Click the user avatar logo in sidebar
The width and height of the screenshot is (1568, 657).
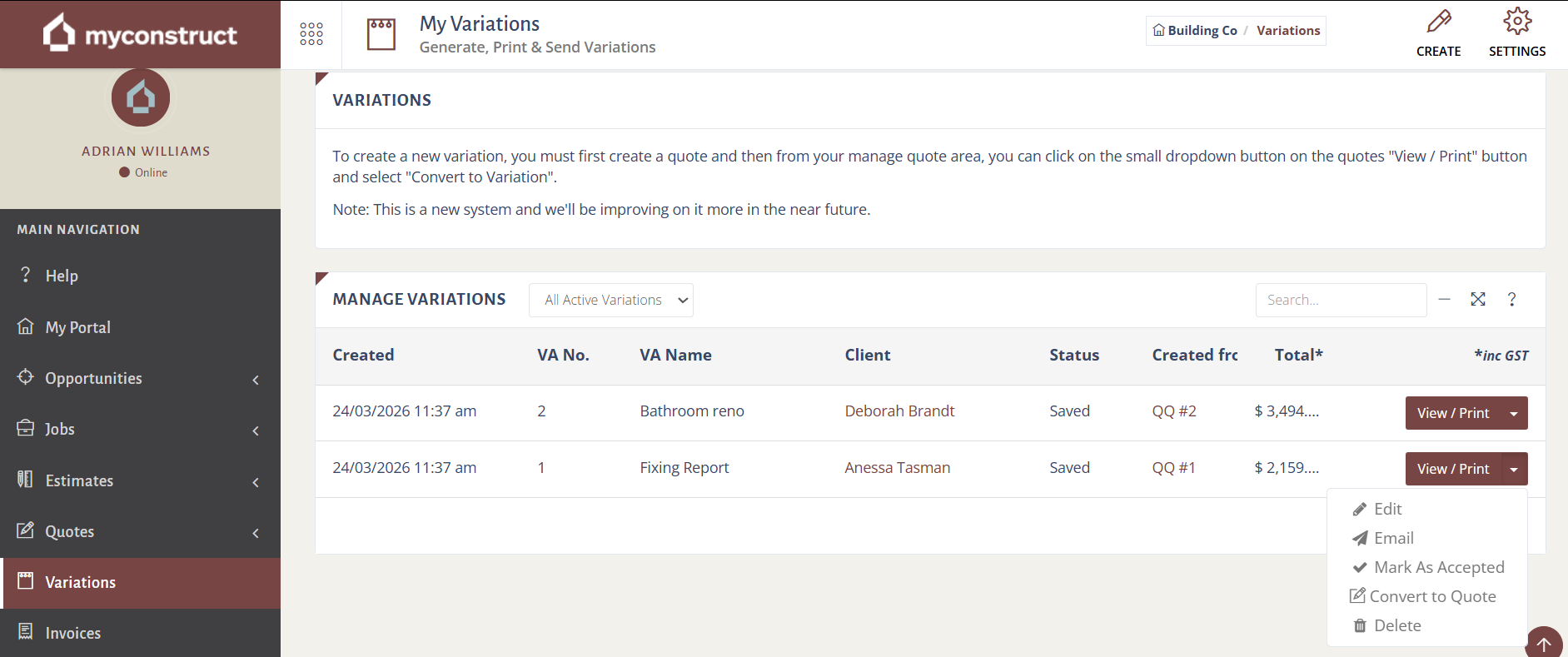pos(141,98)
